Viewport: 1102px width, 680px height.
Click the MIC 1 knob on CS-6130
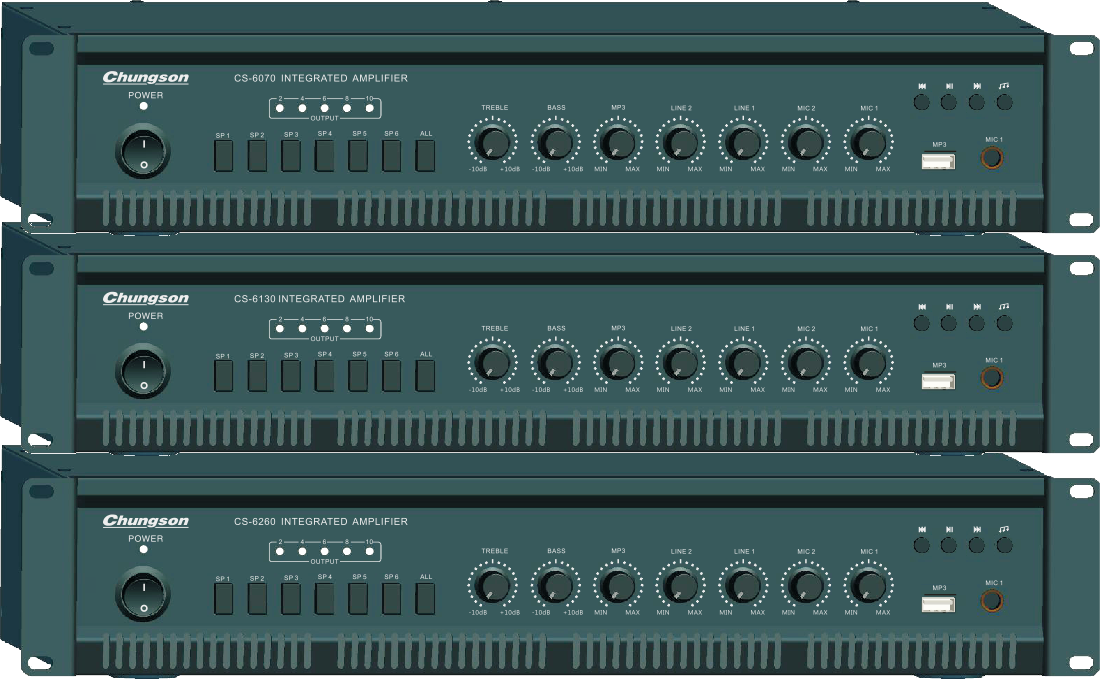(869, 363)
